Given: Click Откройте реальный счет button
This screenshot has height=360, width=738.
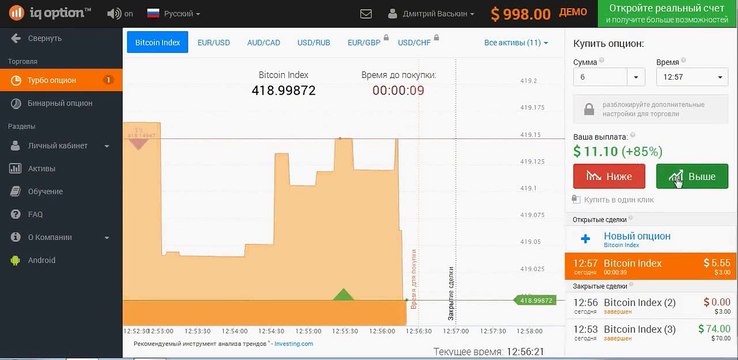Looking at the screenshot, I should pyautogui.click(x=667, y=14).
